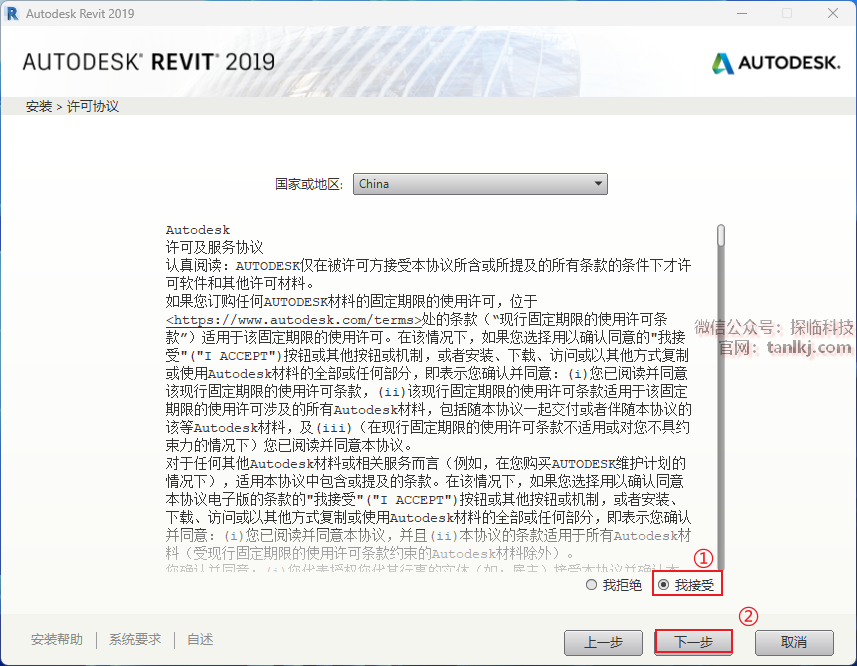Click the Autodesk logo at top right
Image resolution: width=857 pixels, height=666 pixels.
(776, 63)
